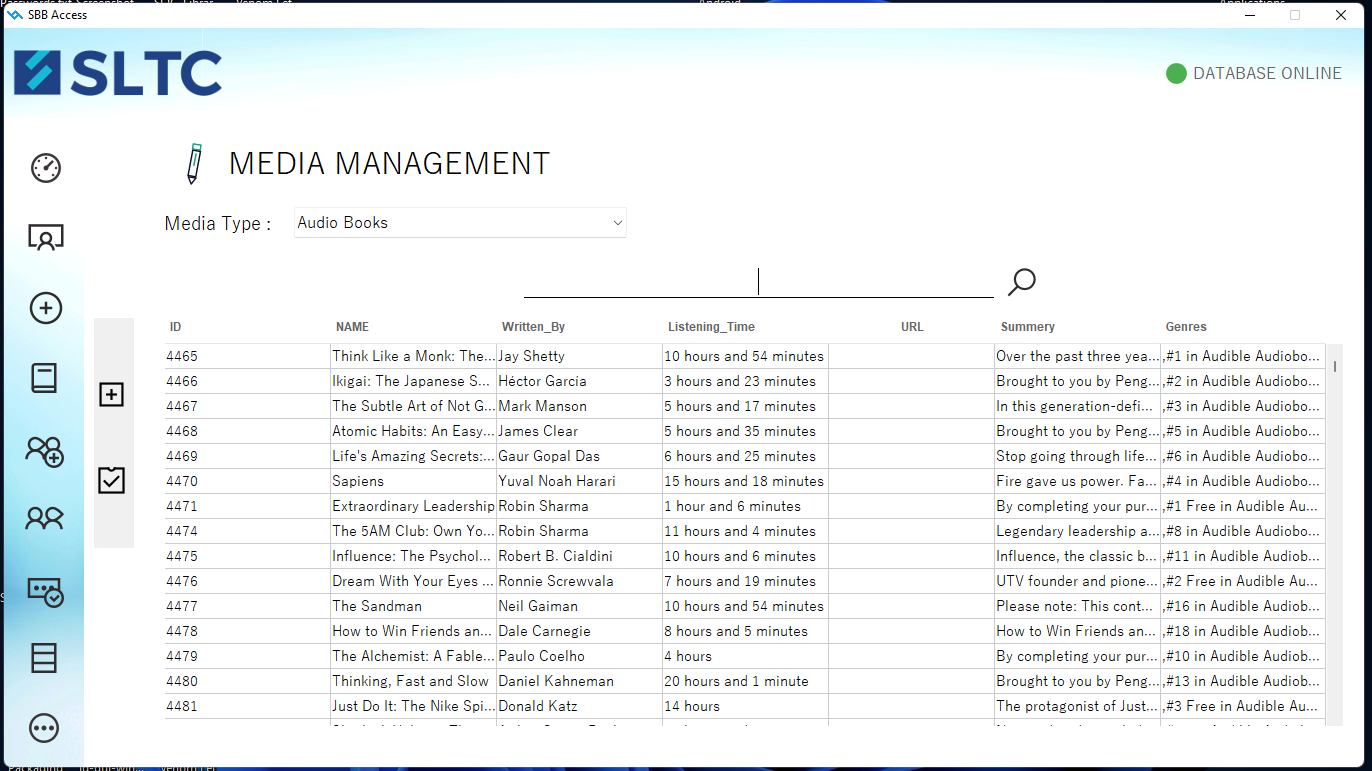
Task: Click name cell 'Sapiens'
Action: tap(414, 481)
